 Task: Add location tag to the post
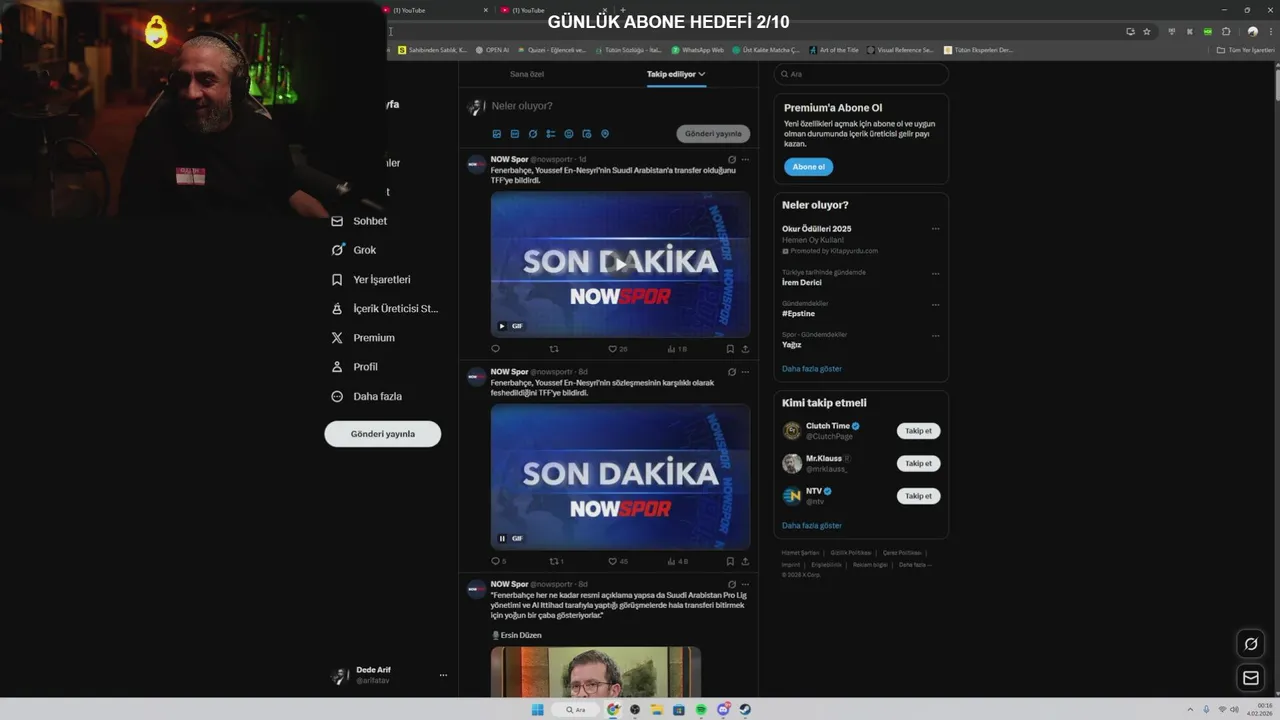pos(605,134)
